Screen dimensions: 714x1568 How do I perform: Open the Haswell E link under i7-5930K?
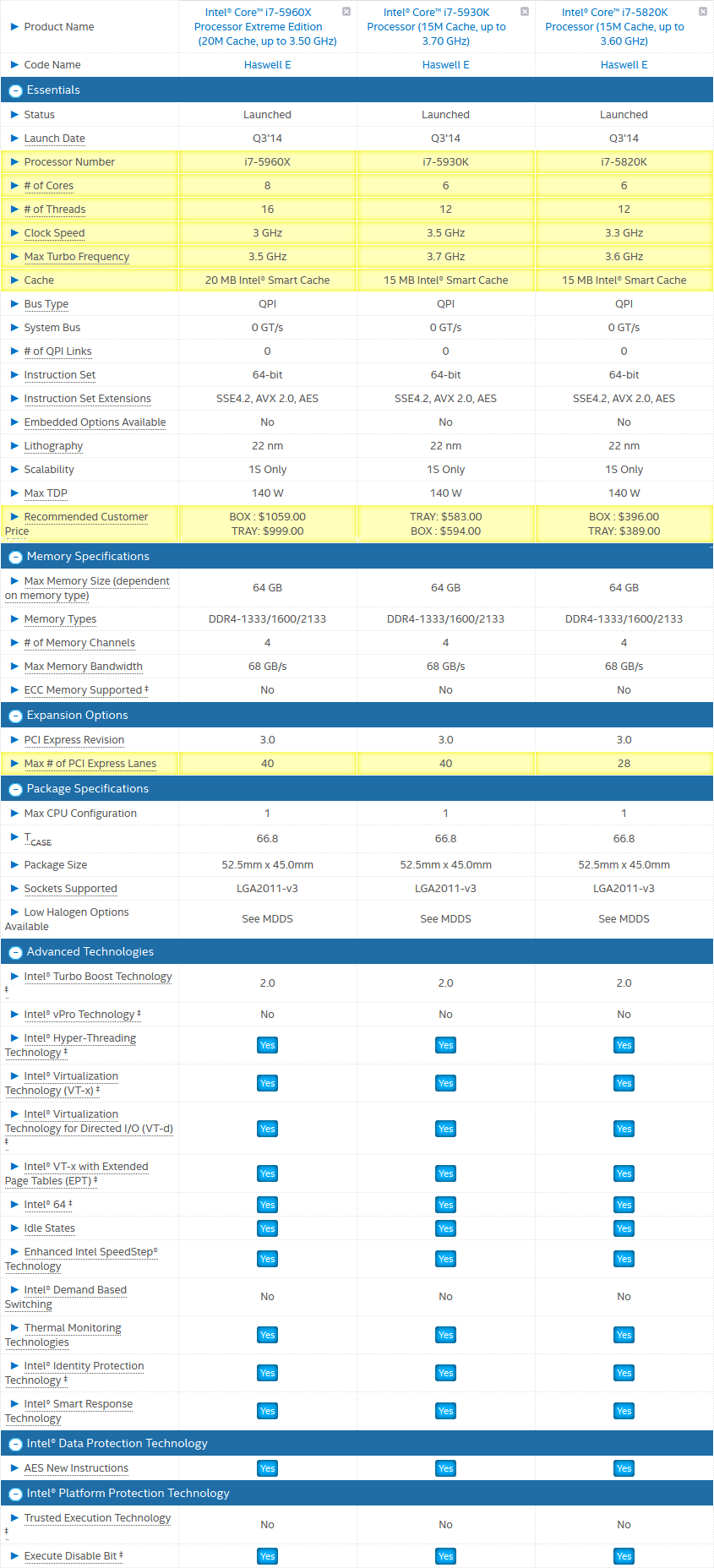pyautogui.click(x=445, y=65)
